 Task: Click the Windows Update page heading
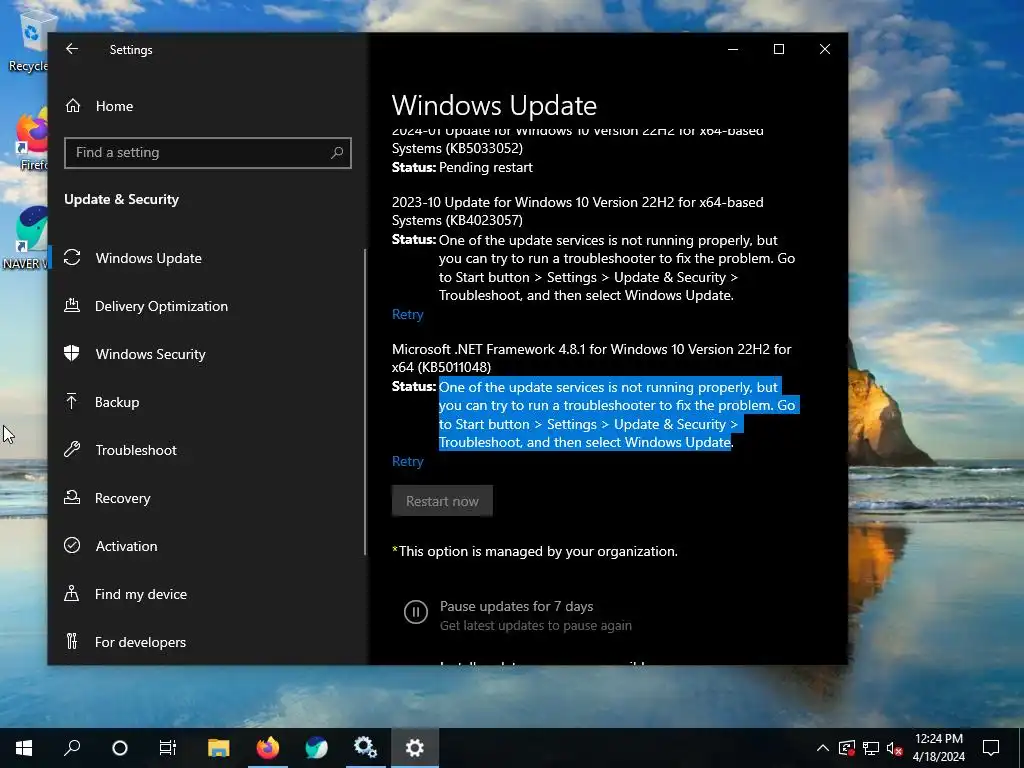click(494, 105)
